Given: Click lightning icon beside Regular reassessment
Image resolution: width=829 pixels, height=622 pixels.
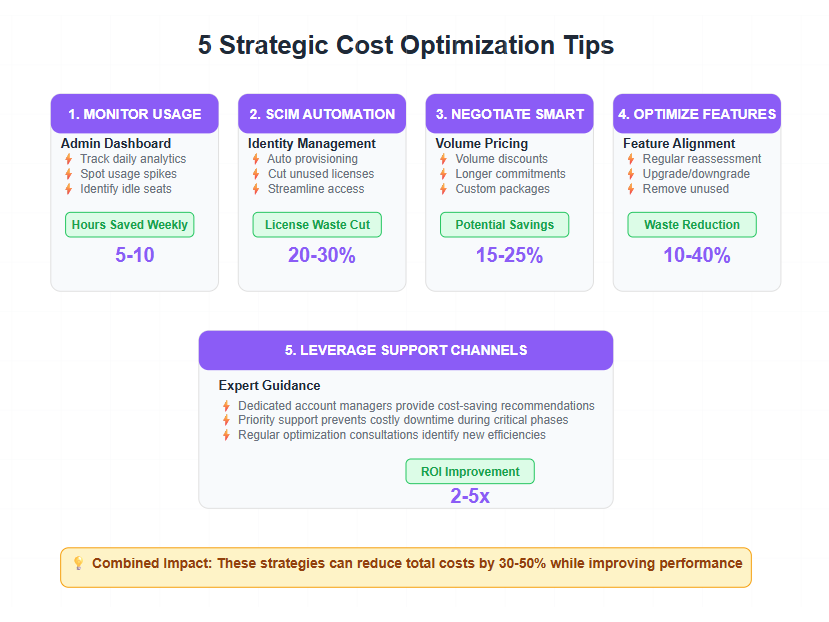Looking at the screenshot, I should click(x=631, y=159).
